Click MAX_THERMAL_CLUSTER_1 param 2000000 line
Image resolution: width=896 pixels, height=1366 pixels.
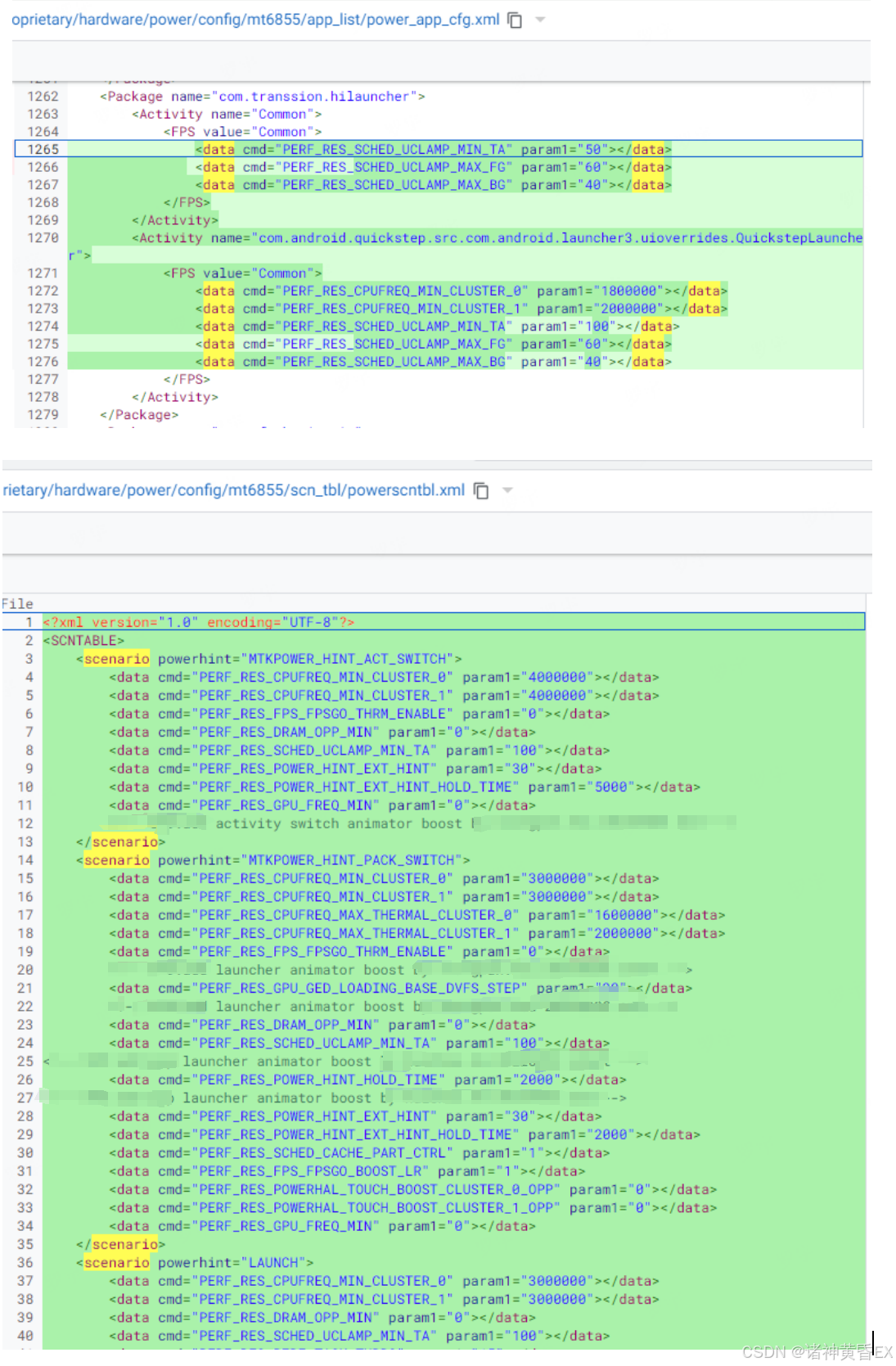[416, 934]
